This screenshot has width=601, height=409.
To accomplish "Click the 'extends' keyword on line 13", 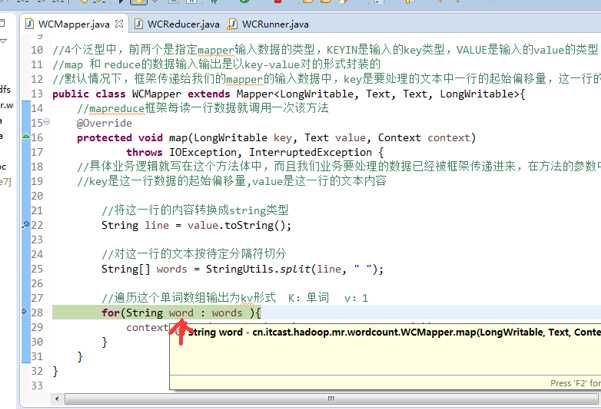I will [x=209, y=94].
